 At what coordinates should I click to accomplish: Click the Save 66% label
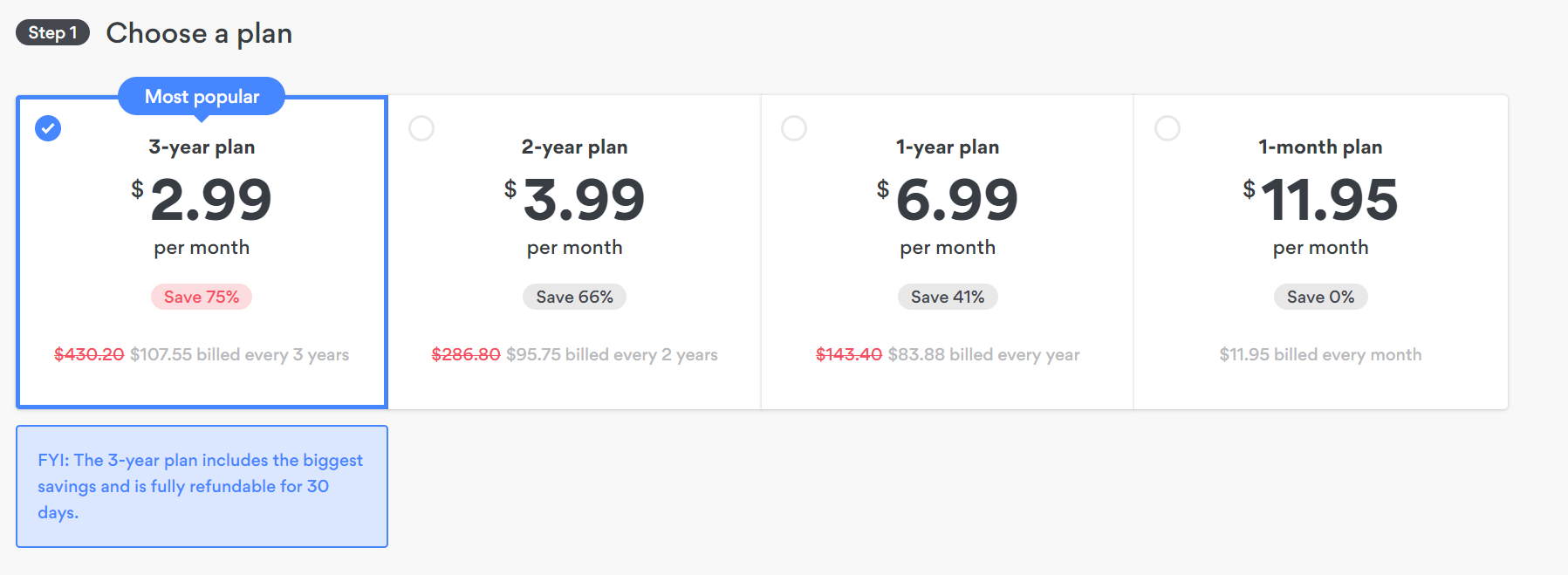tap(574, 298)
